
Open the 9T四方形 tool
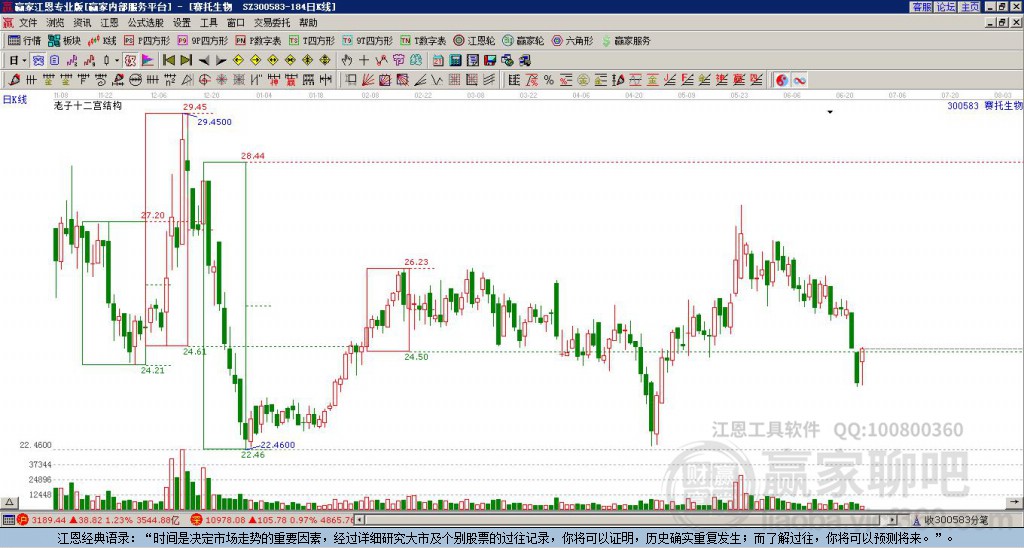pyautogui.click(x=367, y=40)
